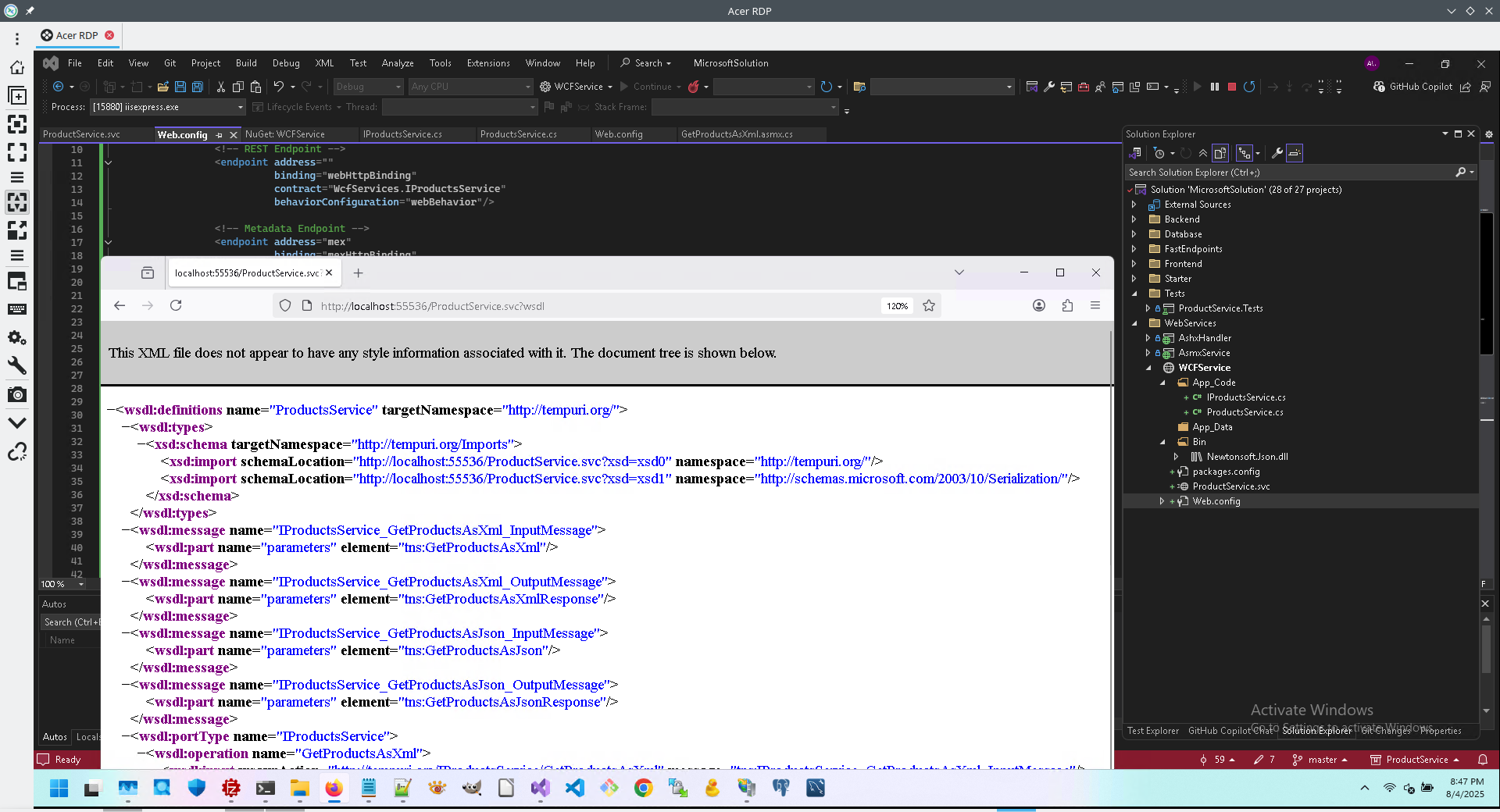The height and width of the screenshot is (812, 1500).
Task: Collapse the wsdl:portType XML node
Action: click(126, 736)
